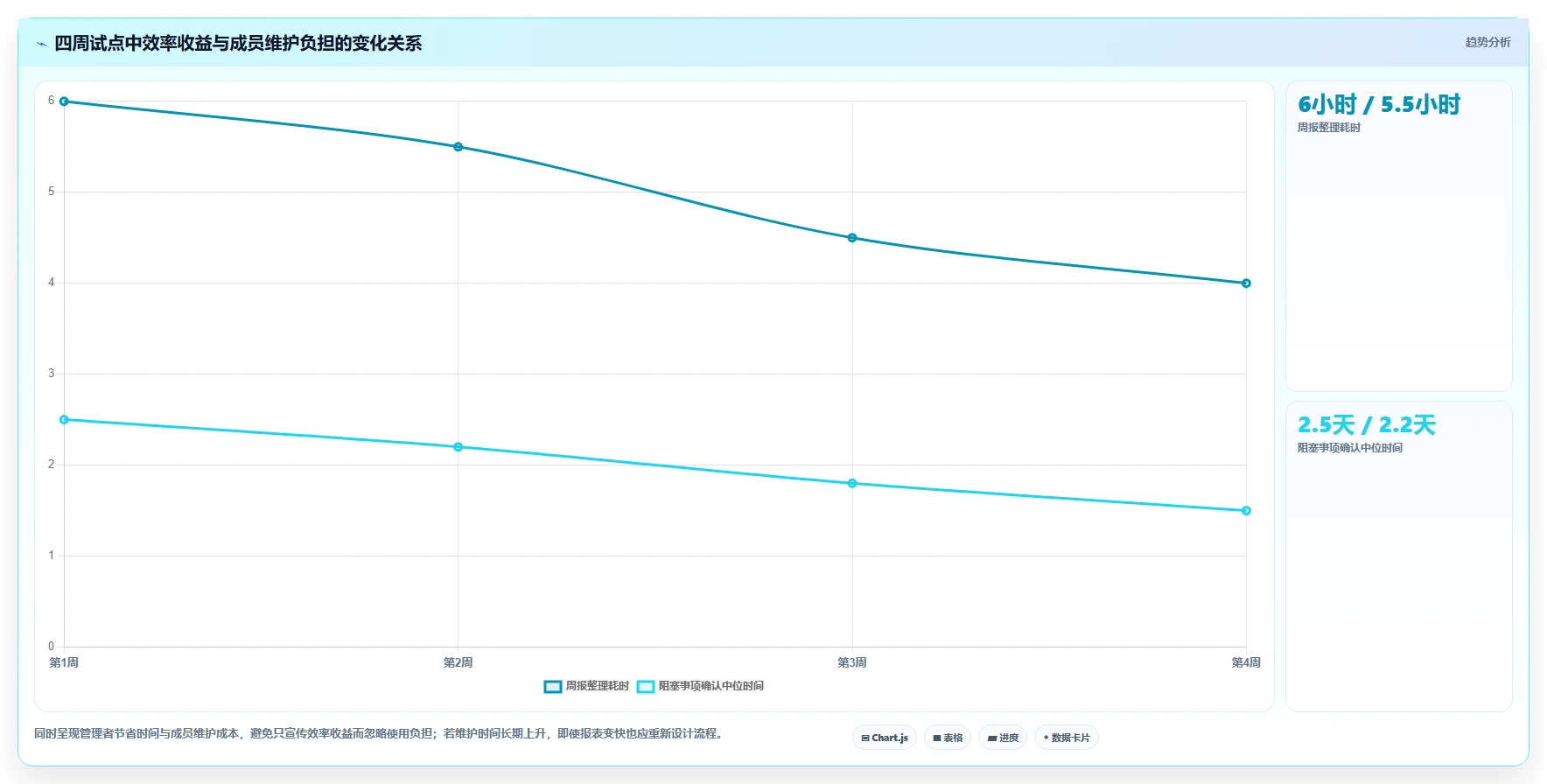Image resolution: width=1547 pixels, height=784 pixels.
Task: Select the 进度 chip
Action: click(x=1003, y=738)
